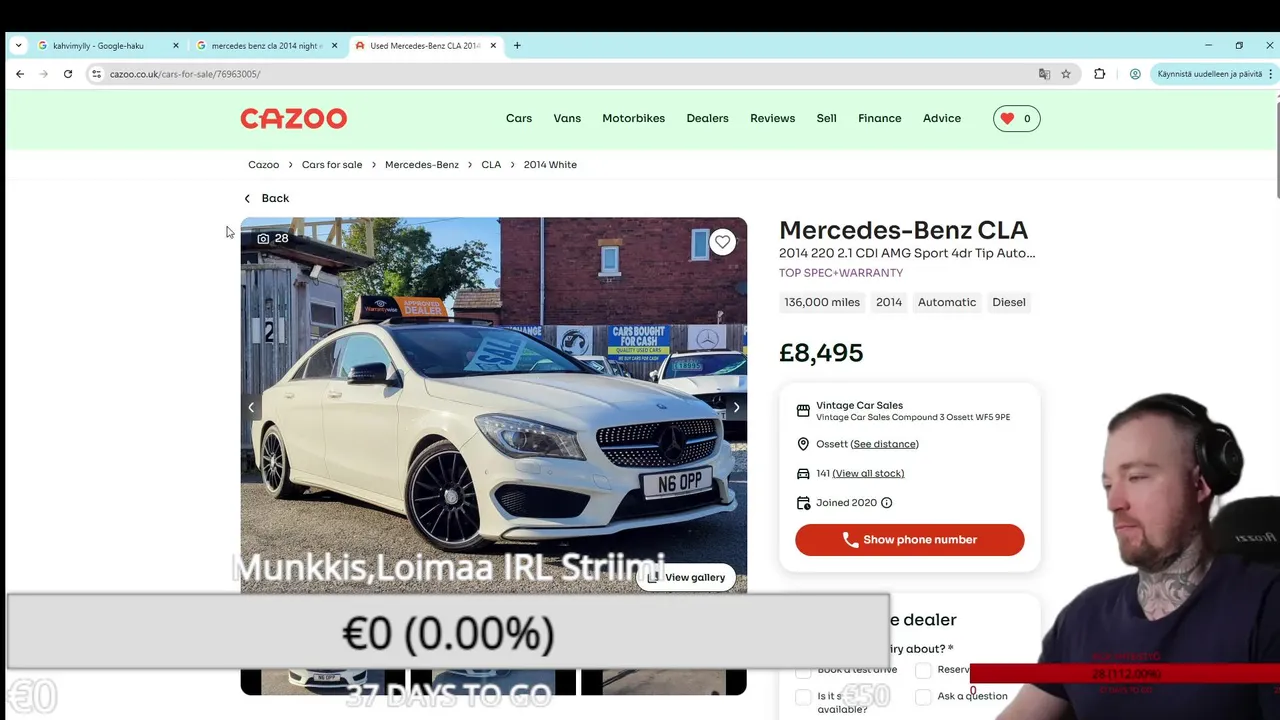
Task: Click the Automatic tag
Action: 947,302
